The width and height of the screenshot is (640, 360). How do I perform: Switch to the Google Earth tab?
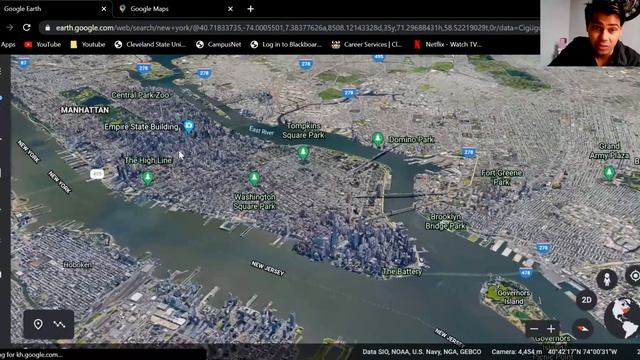(55, 9)
